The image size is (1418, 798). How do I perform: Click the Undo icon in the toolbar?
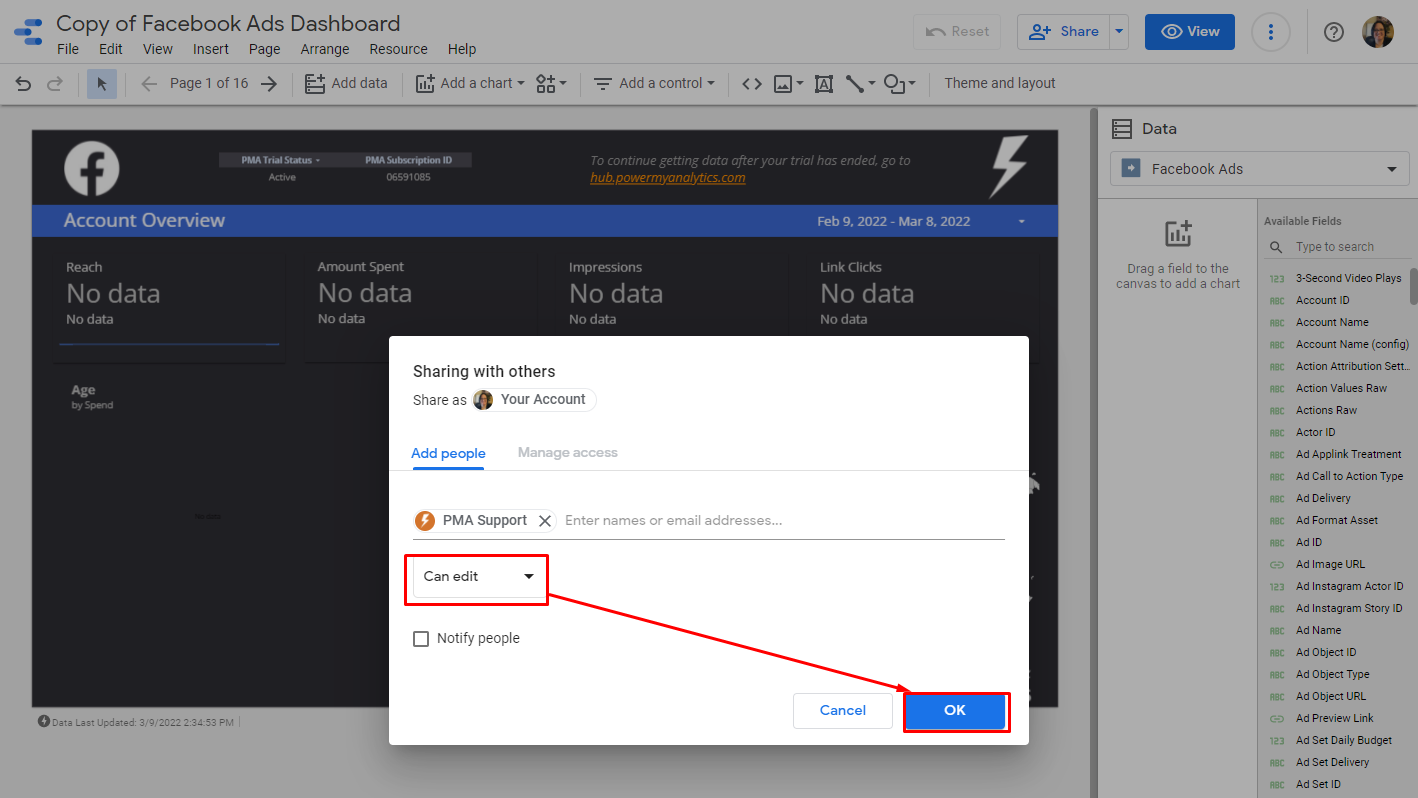click(23, 83)
